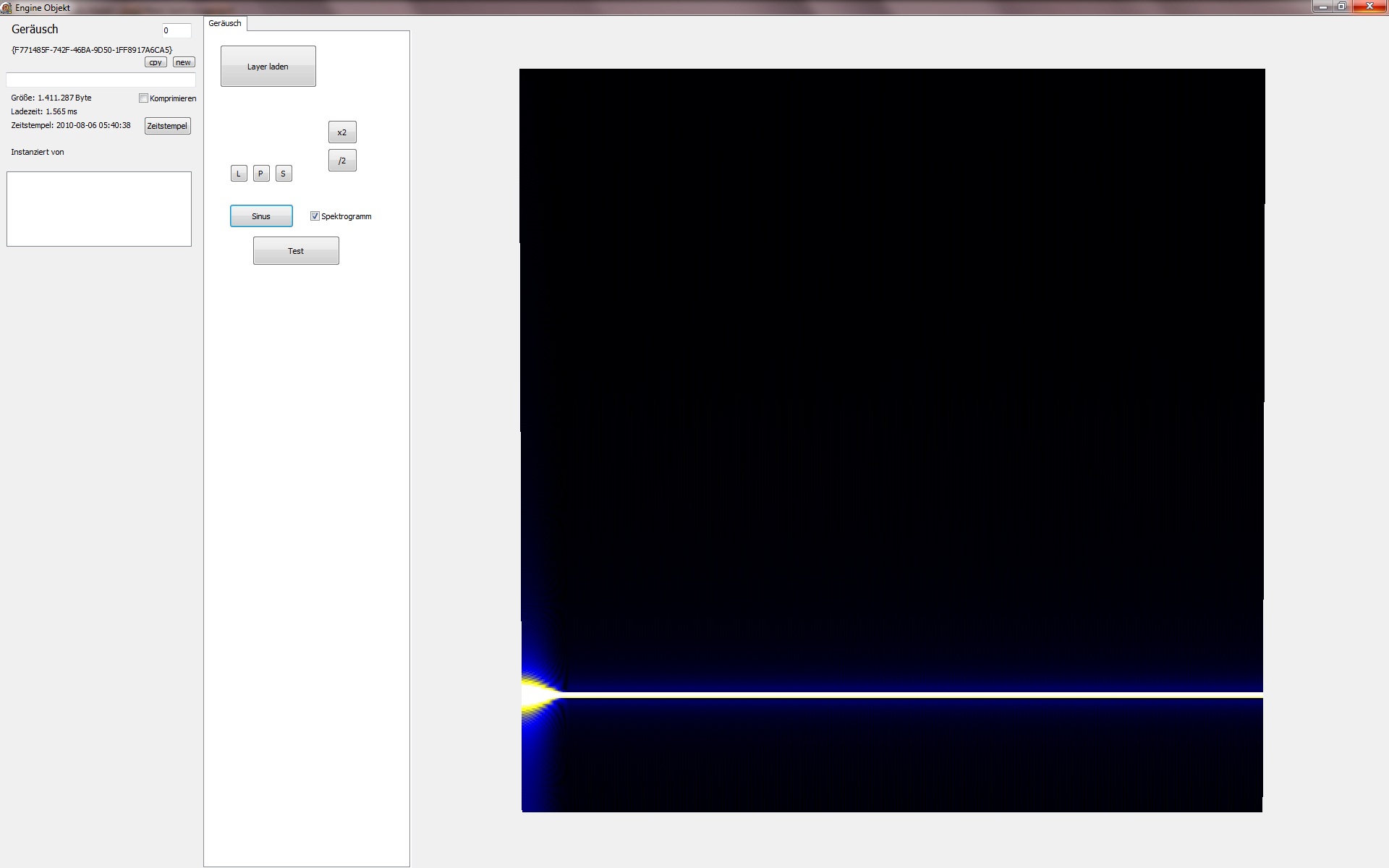
Task: Click inside the Instanziert von list box
Action: click(x=99, y=209)
